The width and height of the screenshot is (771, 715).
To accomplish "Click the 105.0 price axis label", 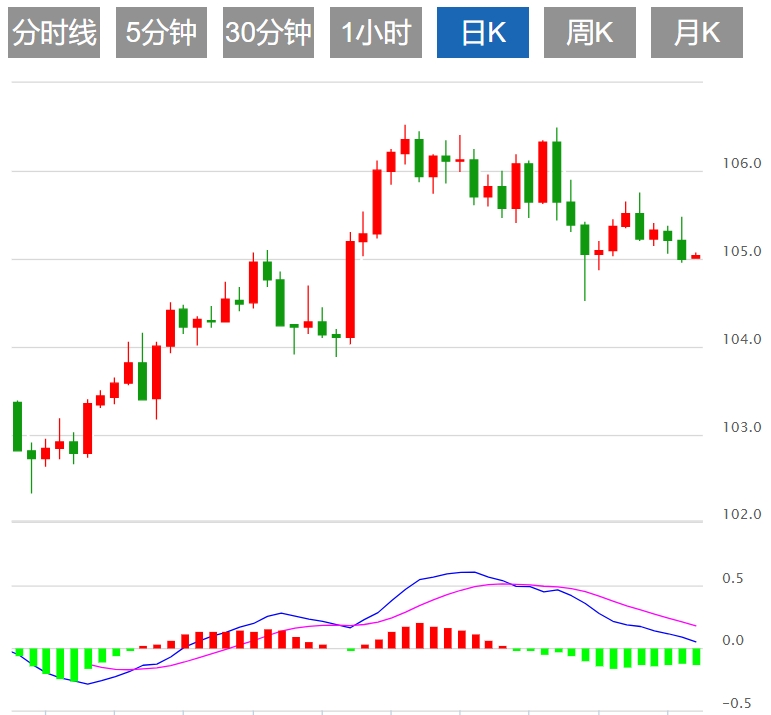I will pyautogui.click(x=741, y=252).
